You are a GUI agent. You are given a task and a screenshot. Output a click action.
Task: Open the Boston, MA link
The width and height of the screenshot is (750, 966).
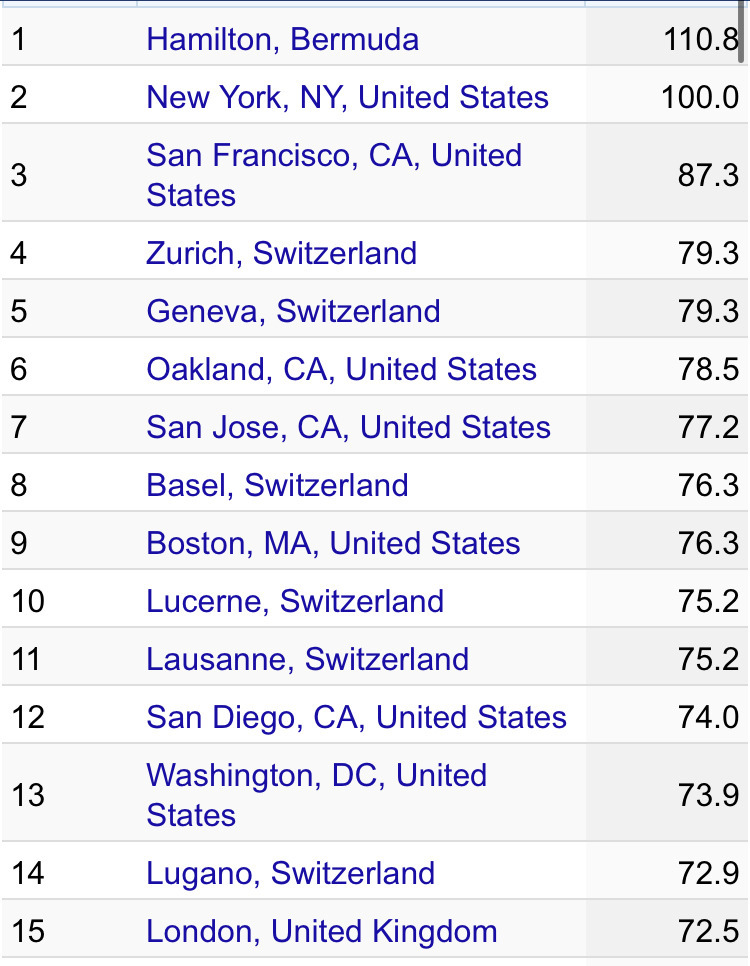[333, 543]
